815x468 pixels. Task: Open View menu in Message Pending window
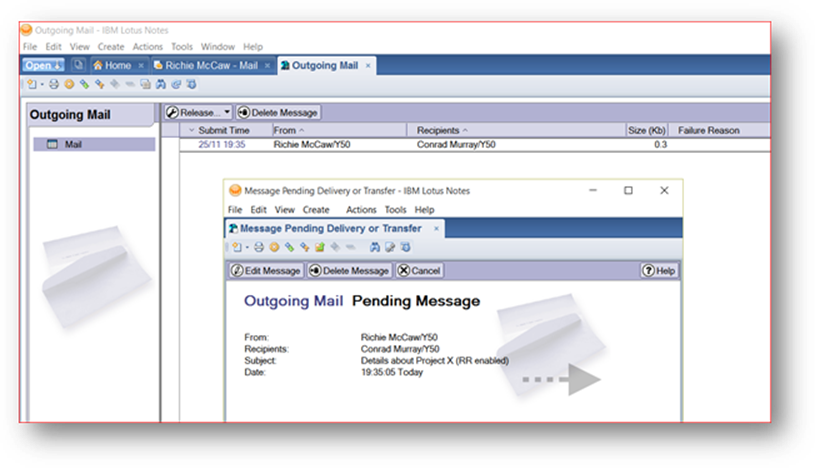[x=284, y=210]
